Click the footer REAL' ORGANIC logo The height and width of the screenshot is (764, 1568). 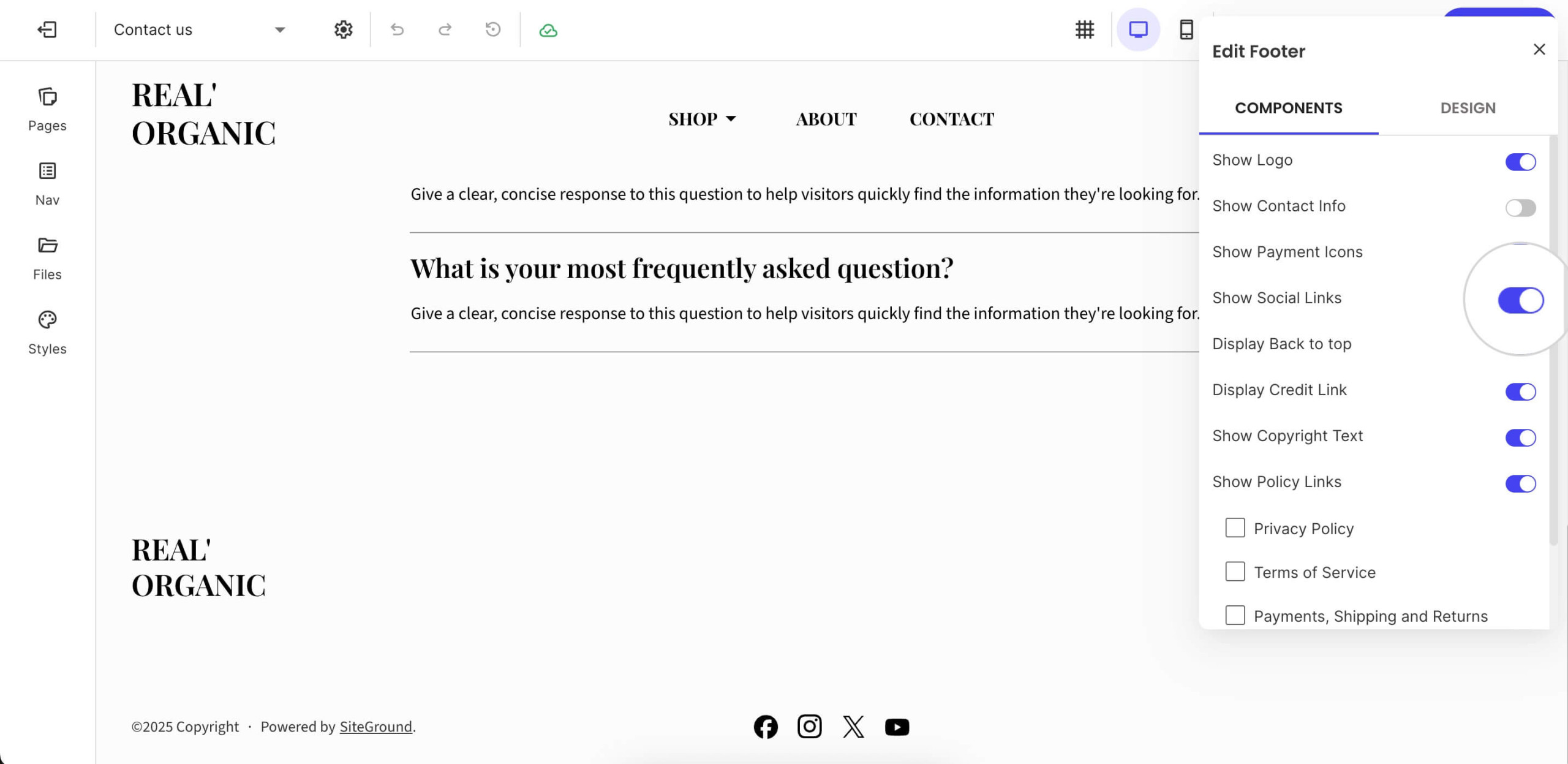click(x=198, y=567)
